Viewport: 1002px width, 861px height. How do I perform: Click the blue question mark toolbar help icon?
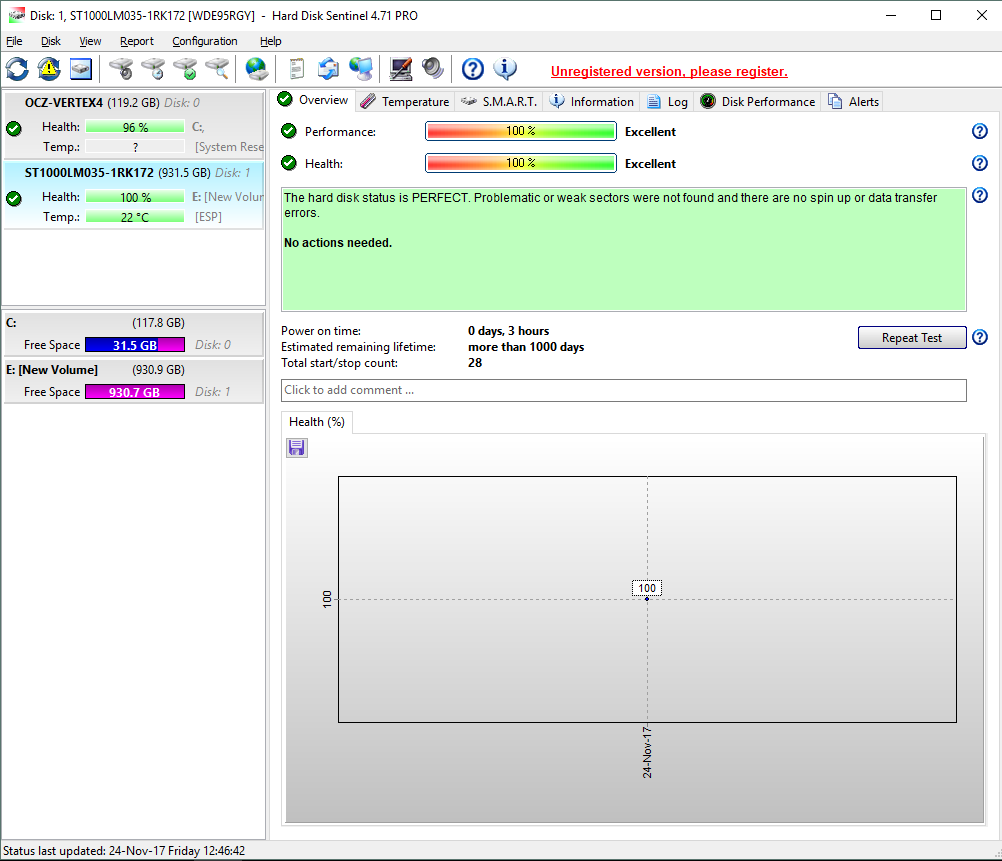tap(473, 69)
